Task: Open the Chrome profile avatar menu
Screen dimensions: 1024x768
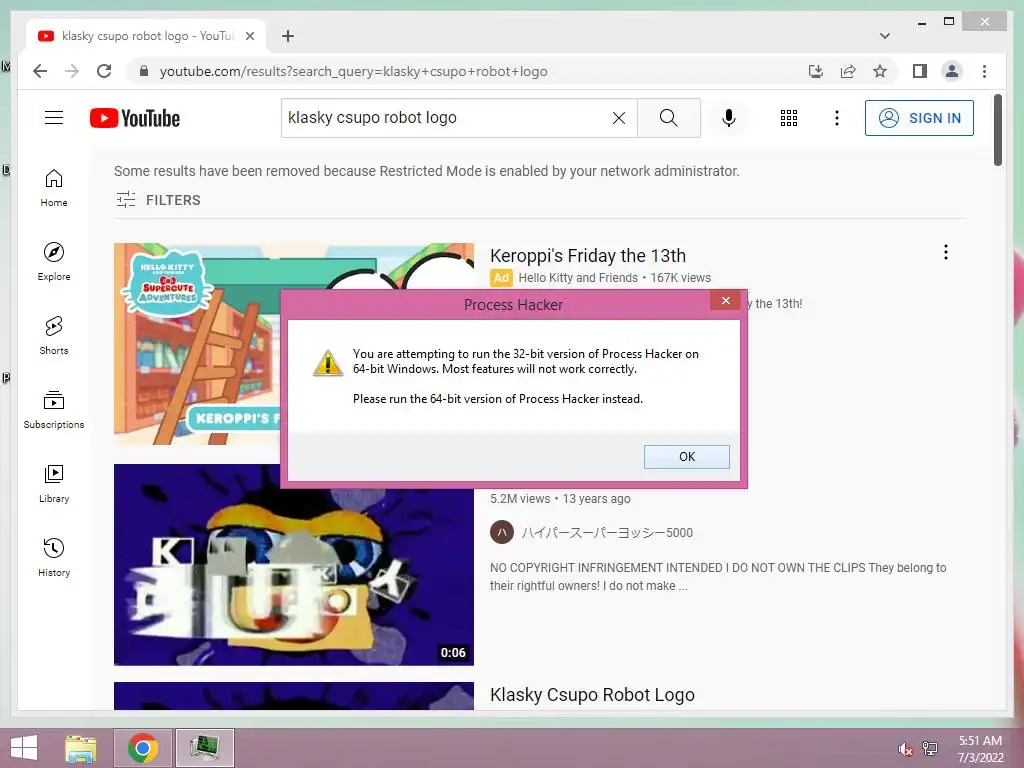Action: tap(952, 71)
